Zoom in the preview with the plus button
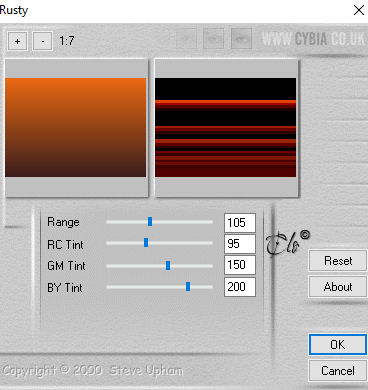The width and height of the screenshot is (368, 390). click(17, 41)
